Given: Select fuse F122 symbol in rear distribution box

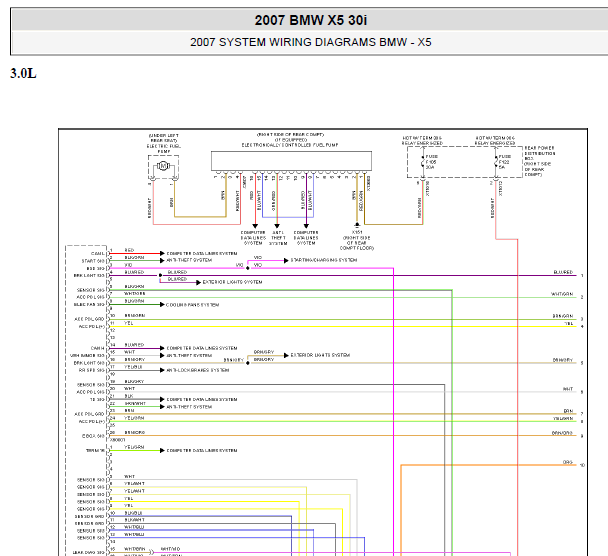Looking at the screenshot, I should (x=495, y=160).
